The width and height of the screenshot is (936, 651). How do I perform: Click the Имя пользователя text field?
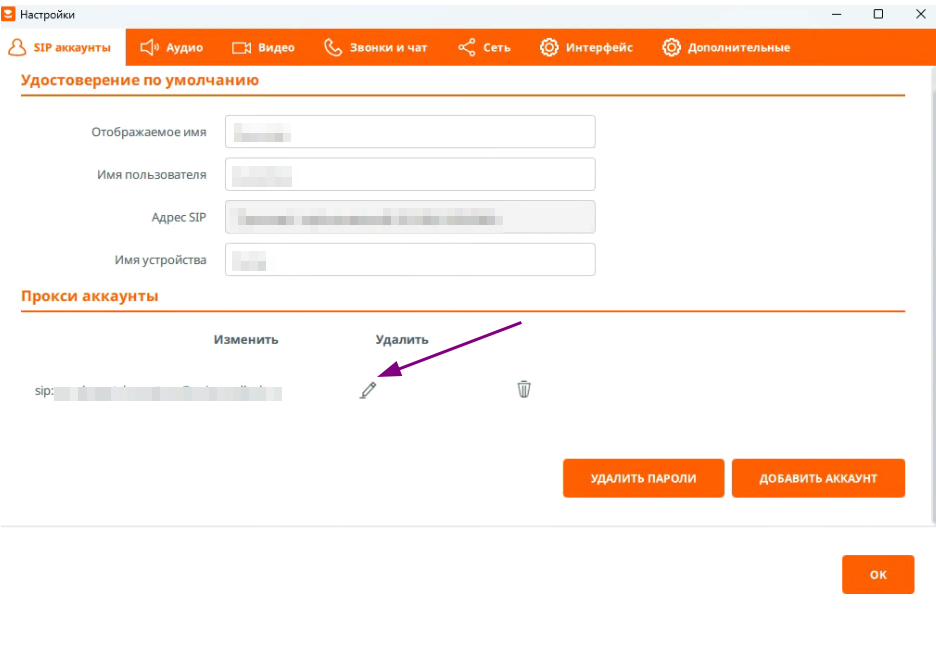pyautogui.click(x=410, y=174)
